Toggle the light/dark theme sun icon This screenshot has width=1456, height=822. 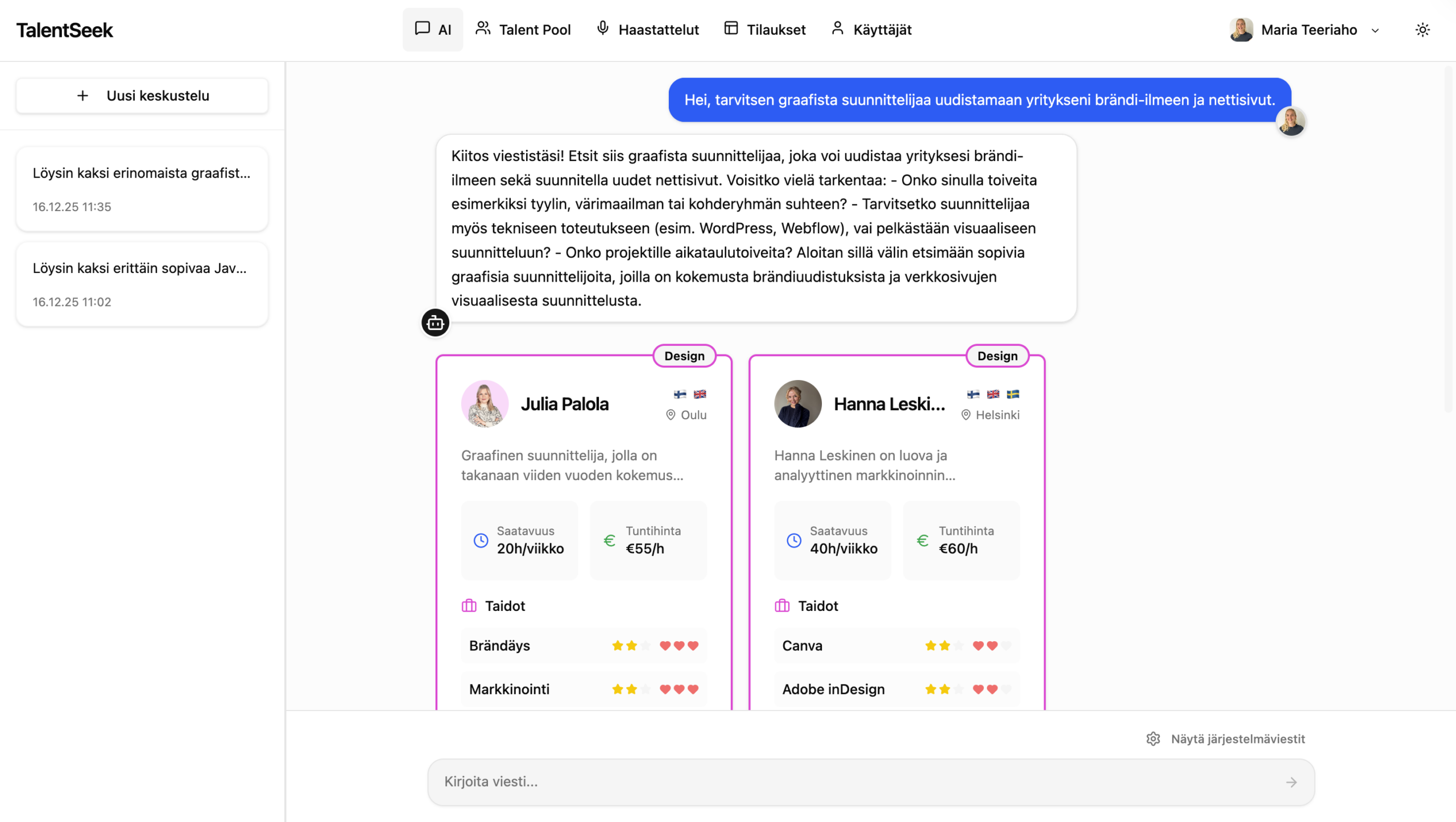pos(1422,30)
